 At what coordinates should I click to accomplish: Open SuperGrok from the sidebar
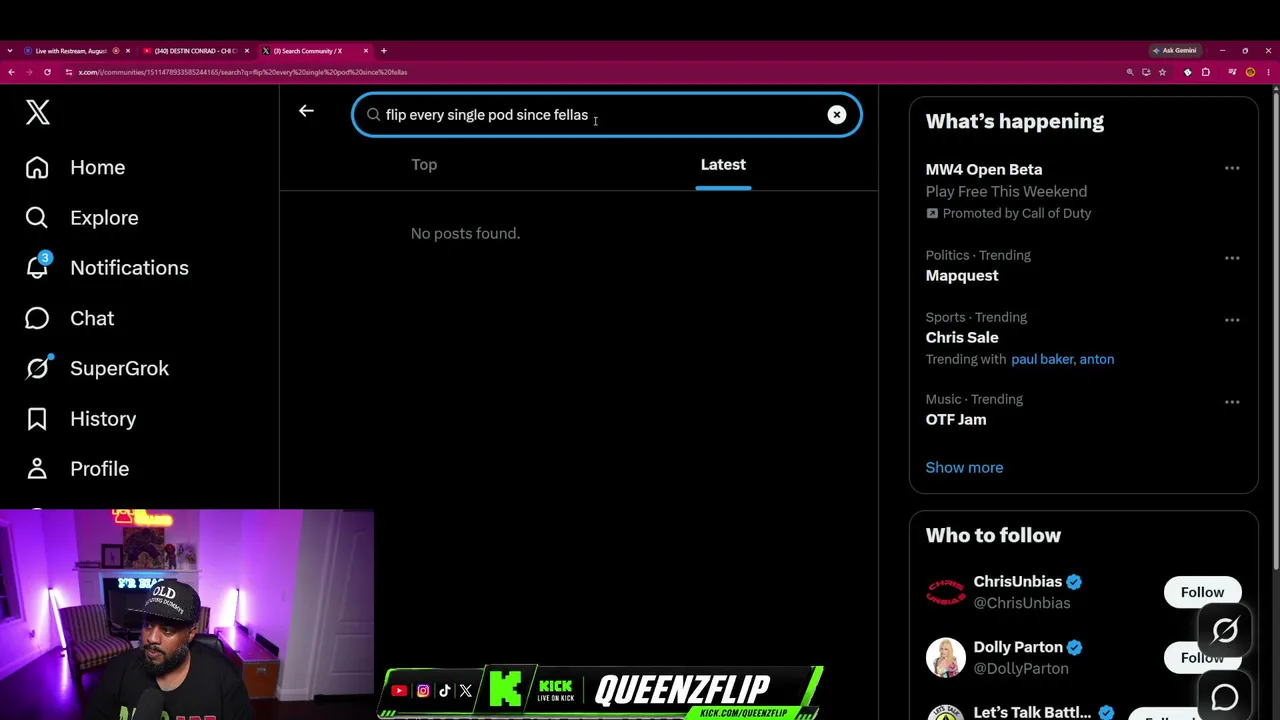119,368
